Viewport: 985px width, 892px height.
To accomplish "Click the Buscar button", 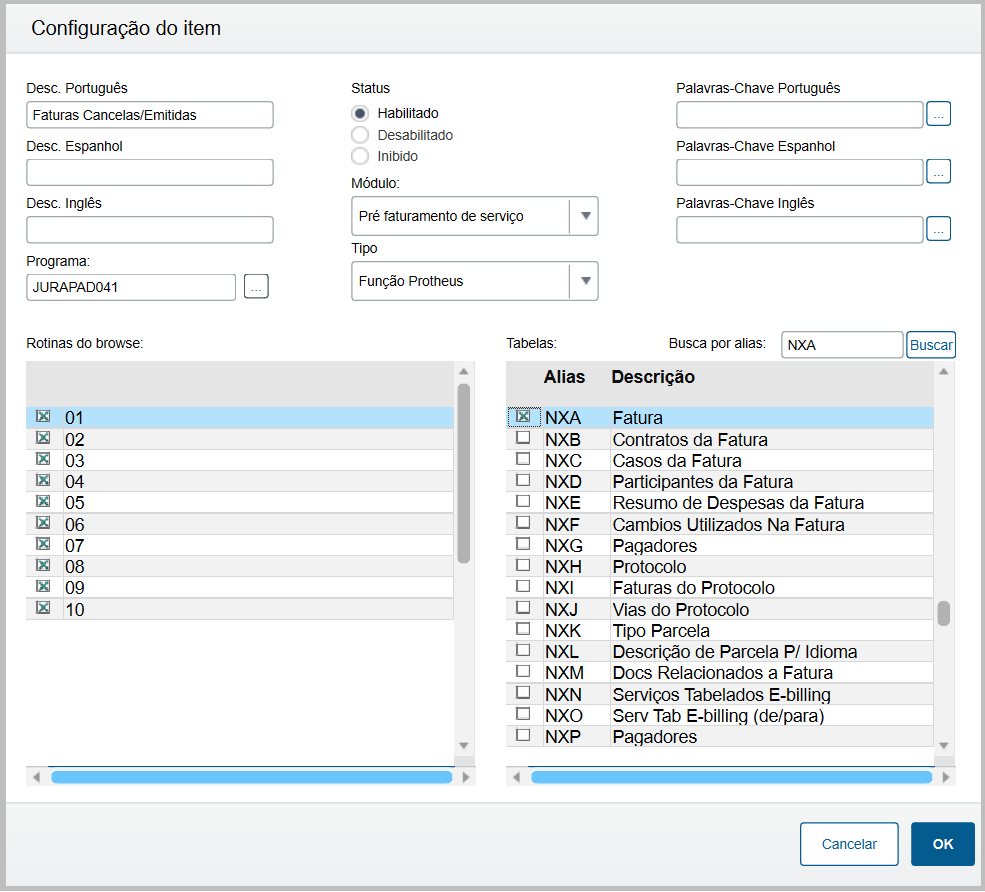I will [931, 345].
